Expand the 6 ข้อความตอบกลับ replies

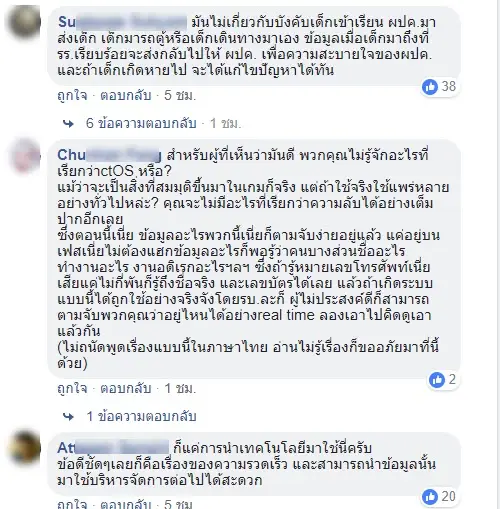pos(141,124)
